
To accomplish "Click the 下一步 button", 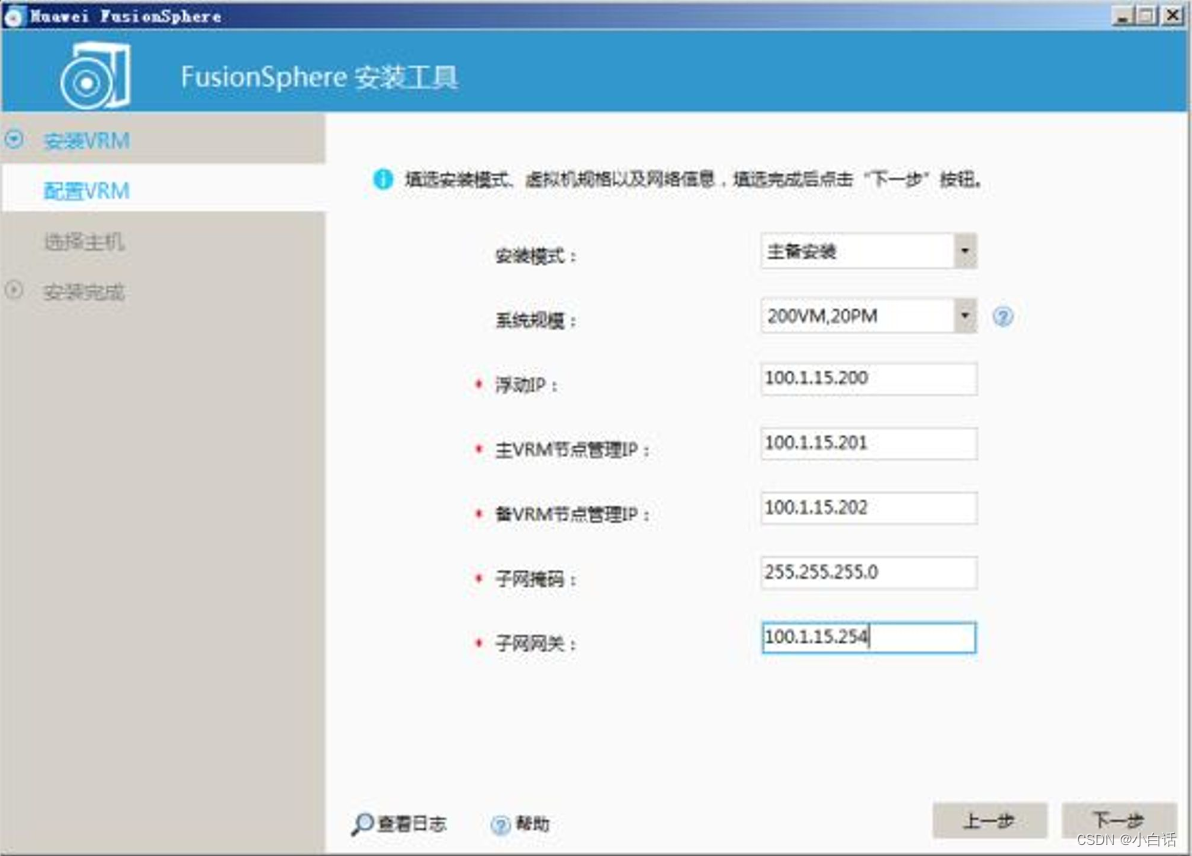I will tap(1118, 820).
